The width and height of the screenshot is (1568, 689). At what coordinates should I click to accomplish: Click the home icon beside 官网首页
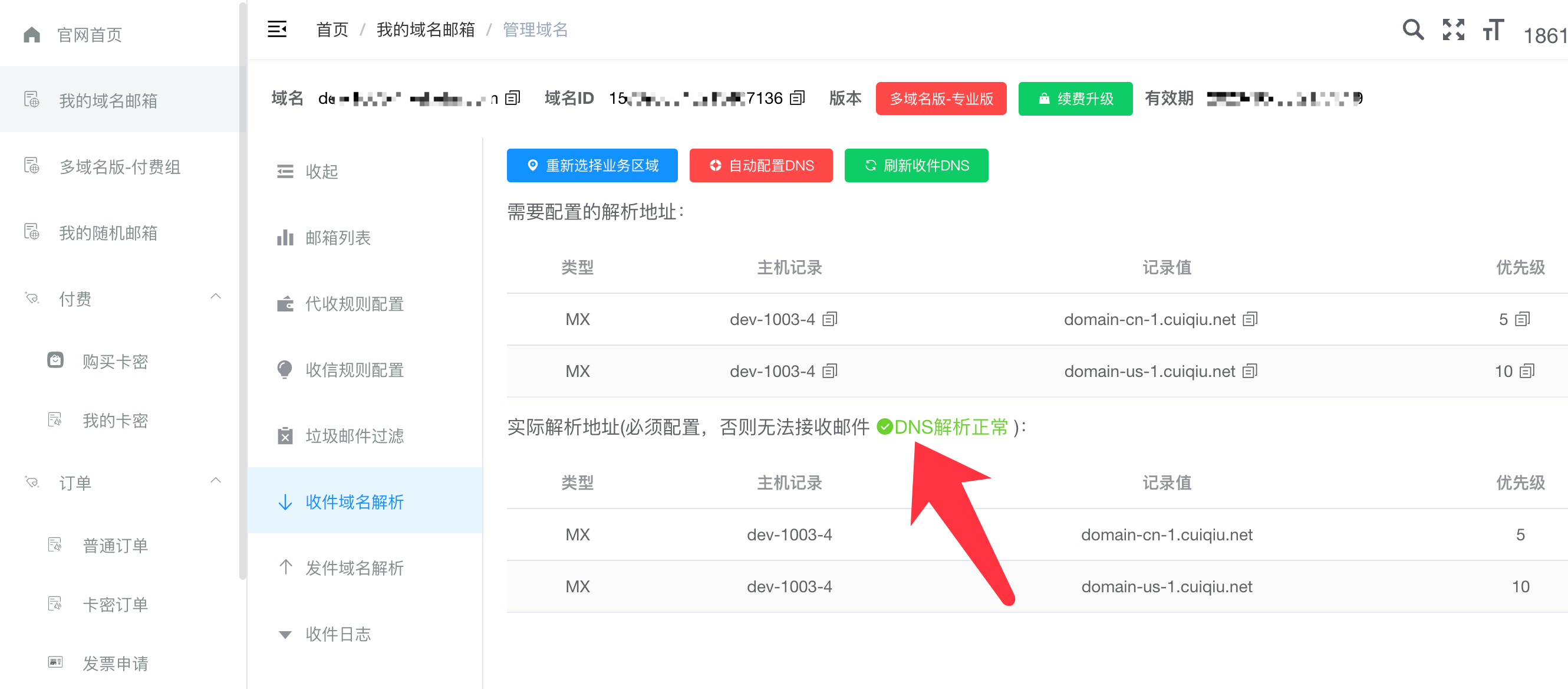(32, 35)
